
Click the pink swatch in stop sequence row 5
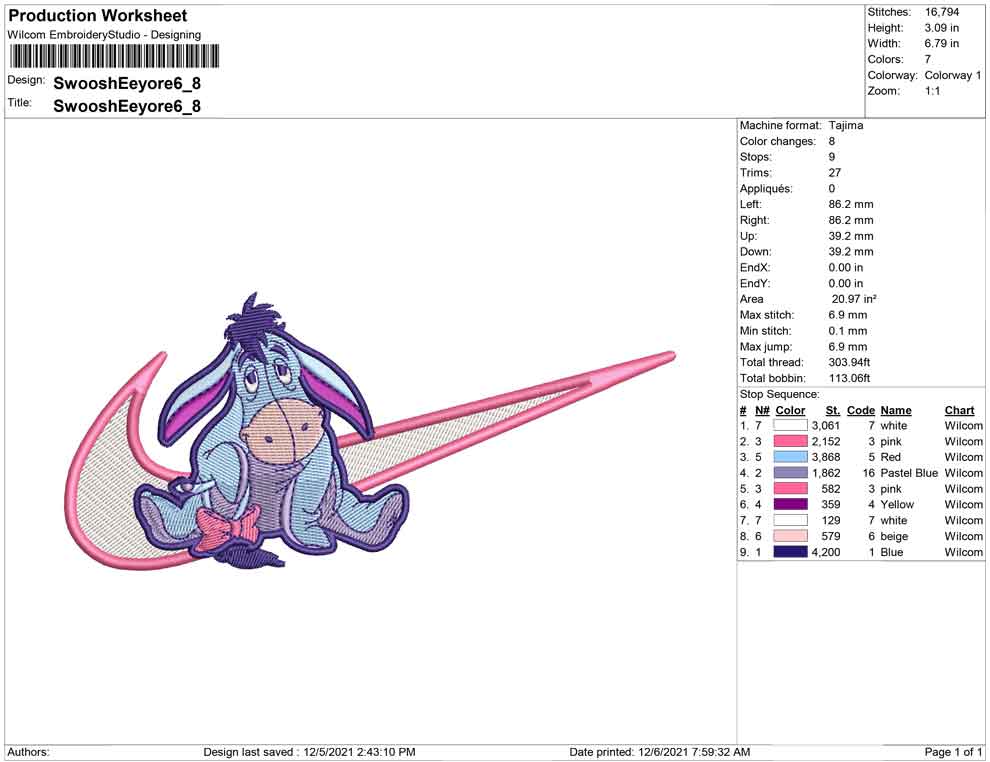(x=790, y=489)
